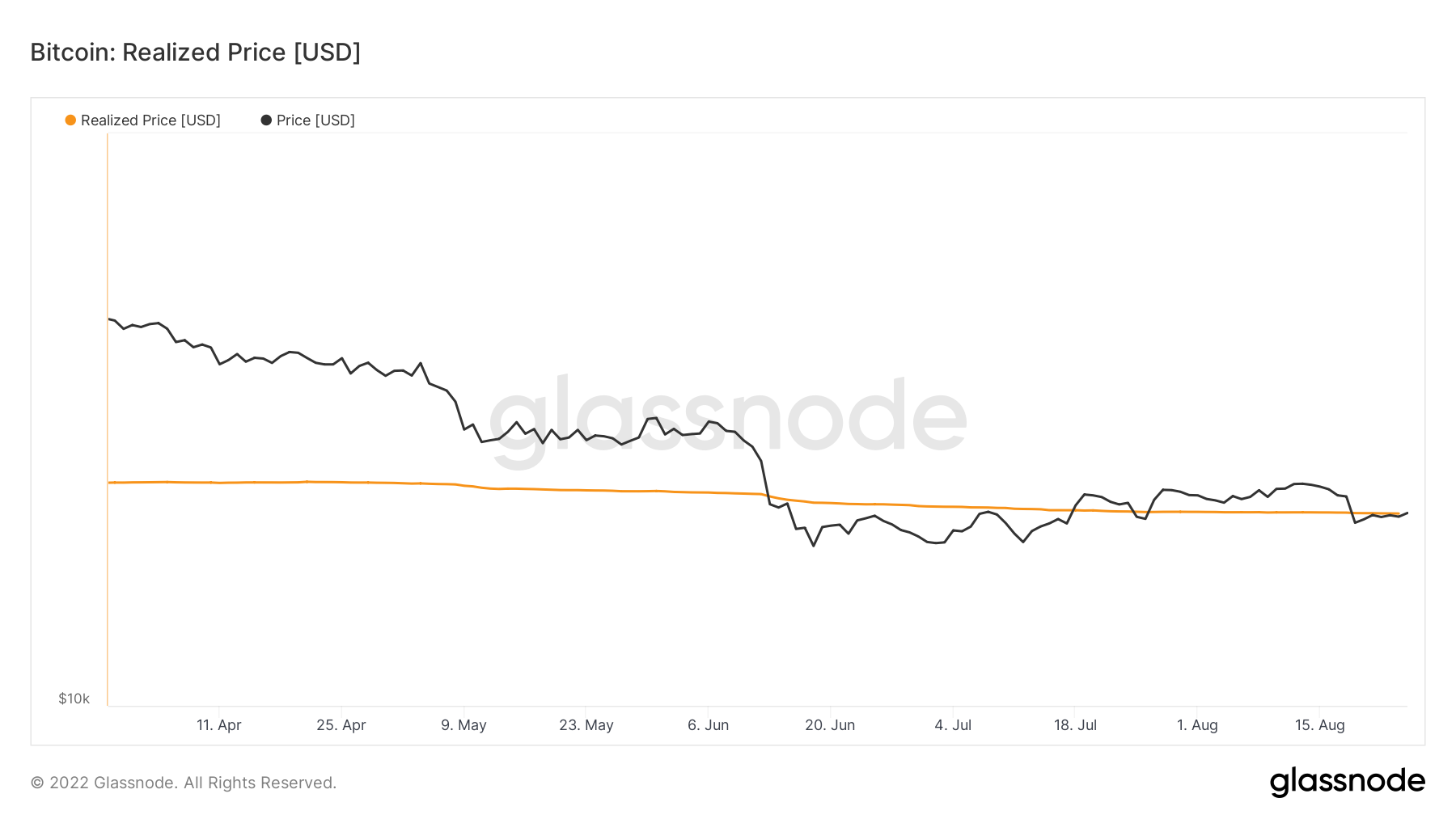This screenshot has width=1456, height=819.
Task: Click the Glassnode copyright notice text
Action: click(184, 783)
